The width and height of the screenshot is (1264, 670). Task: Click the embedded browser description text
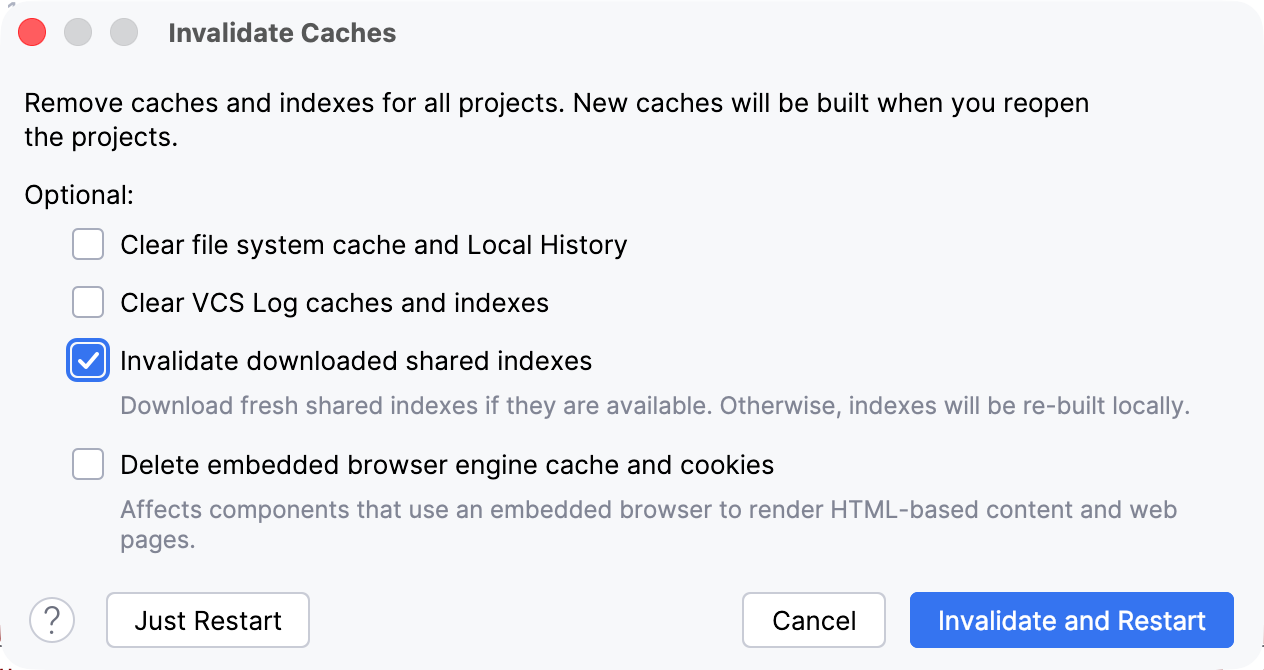650,509
